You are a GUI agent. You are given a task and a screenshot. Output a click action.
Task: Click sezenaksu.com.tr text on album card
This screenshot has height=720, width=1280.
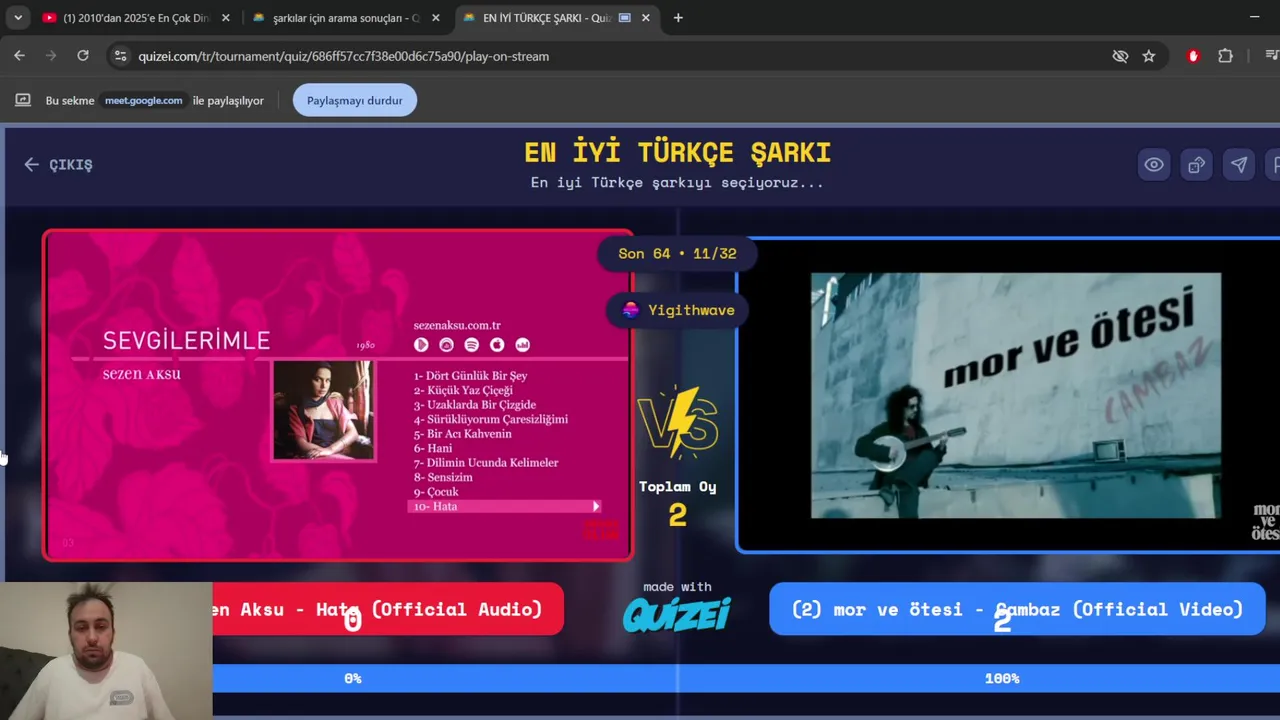click(457, 325)
